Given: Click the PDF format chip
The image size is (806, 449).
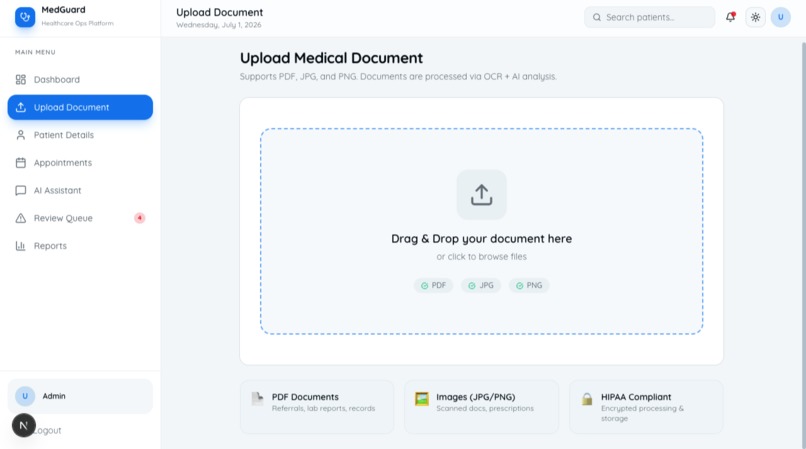Looking at the screenshot, I should point(433,285).
